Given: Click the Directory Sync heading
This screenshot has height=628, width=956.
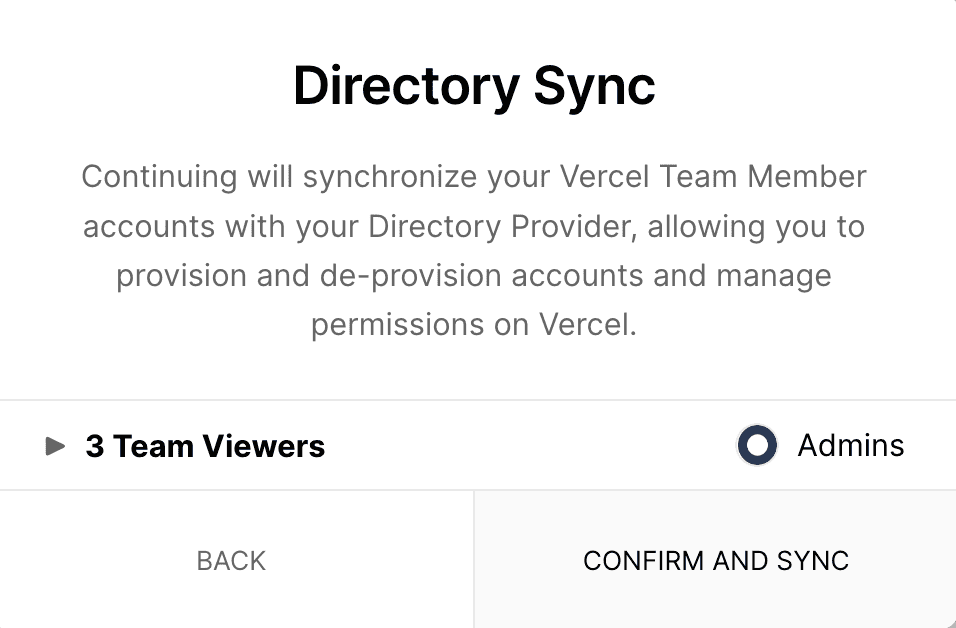Looking at the screenshot, I should [474, 86].
